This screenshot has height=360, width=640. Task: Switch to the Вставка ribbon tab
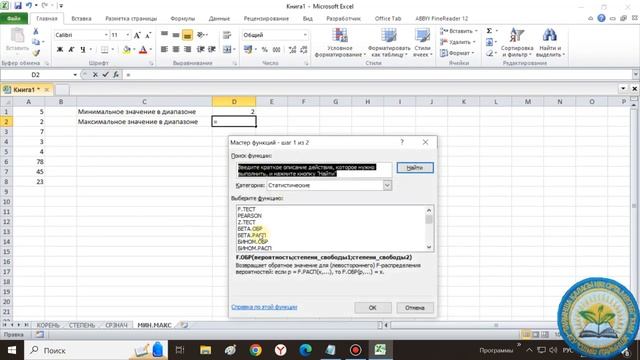pyautogui.click(x=81, y=19)
